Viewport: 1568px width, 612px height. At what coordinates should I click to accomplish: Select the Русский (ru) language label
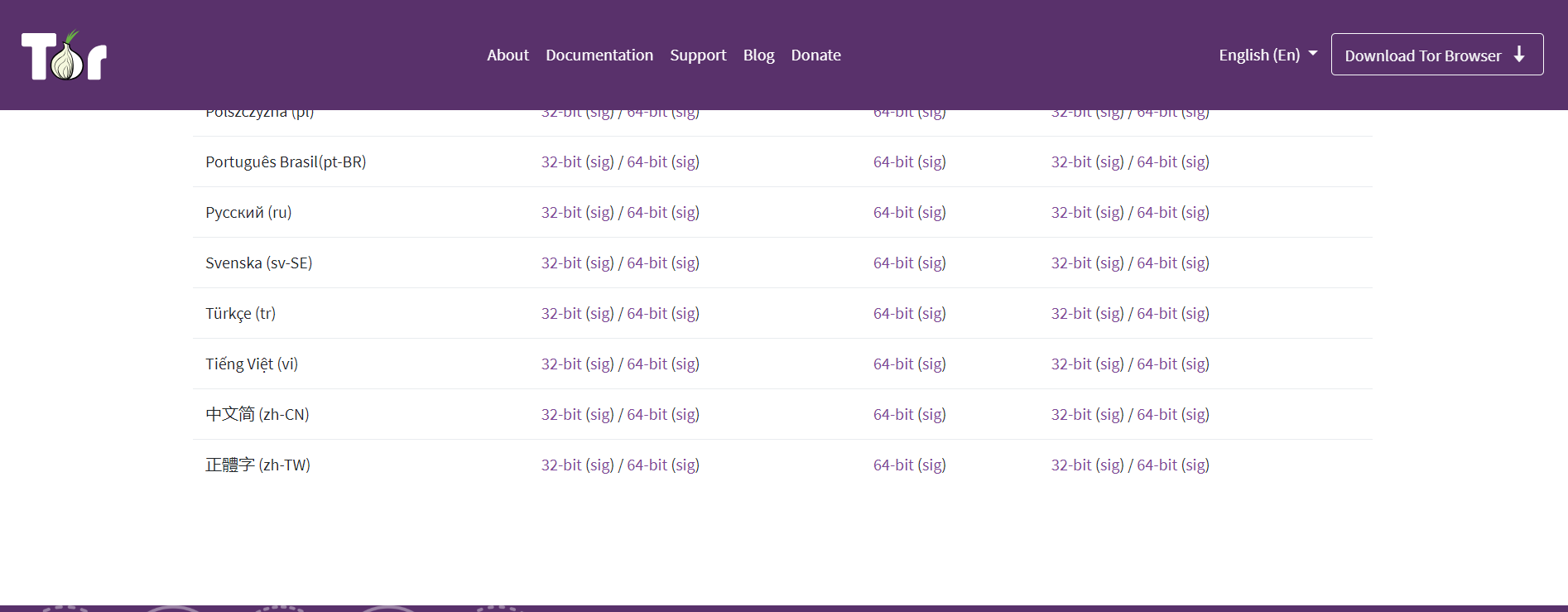248,213
